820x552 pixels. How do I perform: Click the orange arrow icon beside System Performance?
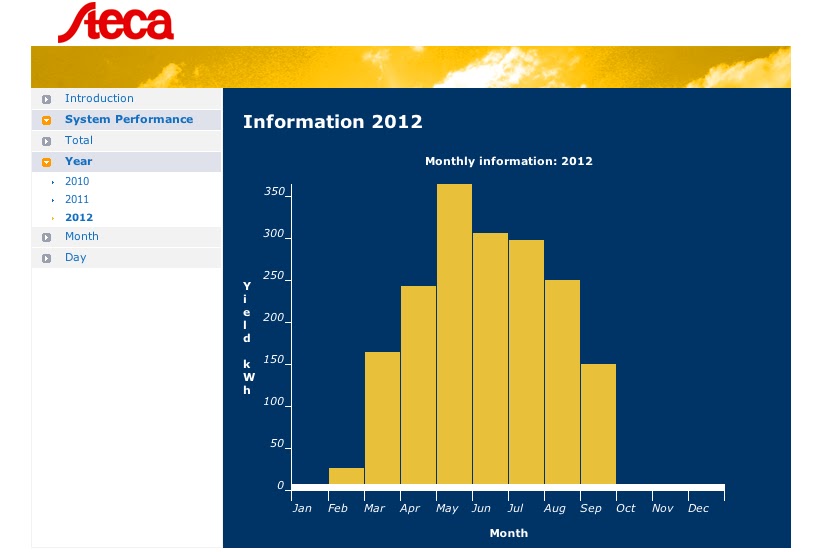coord(47,120)
